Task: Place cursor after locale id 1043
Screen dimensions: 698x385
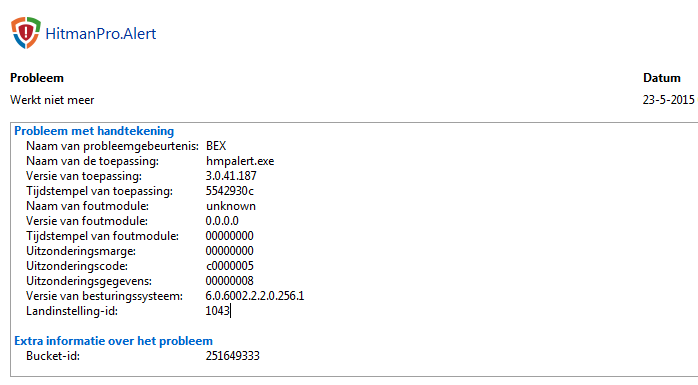Action: click(231, 311)
